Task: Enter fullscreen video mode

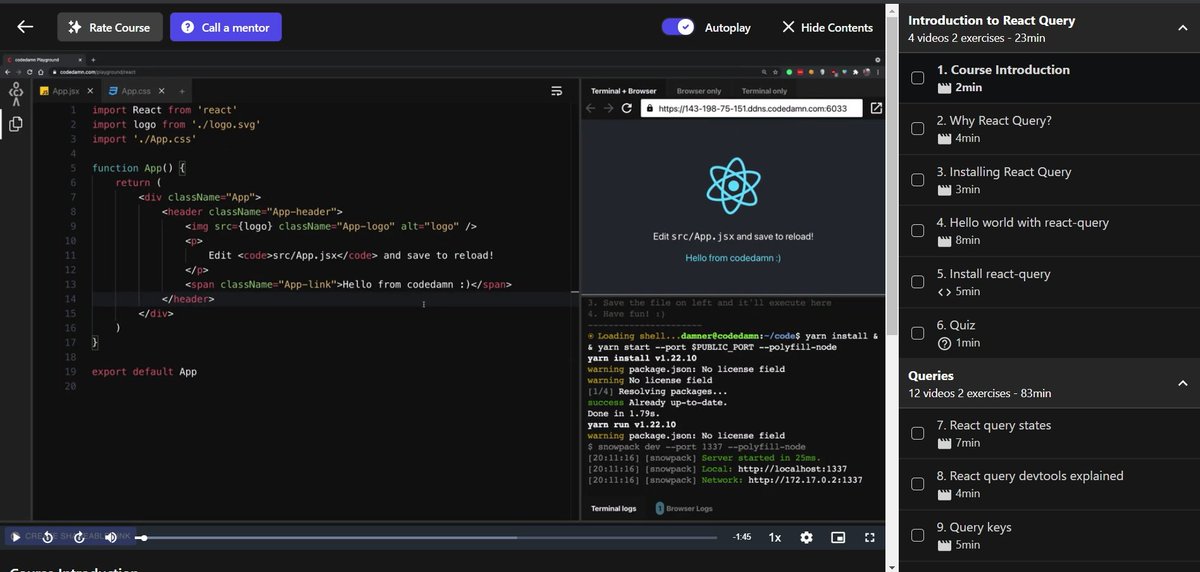Action: pos(869,537)
